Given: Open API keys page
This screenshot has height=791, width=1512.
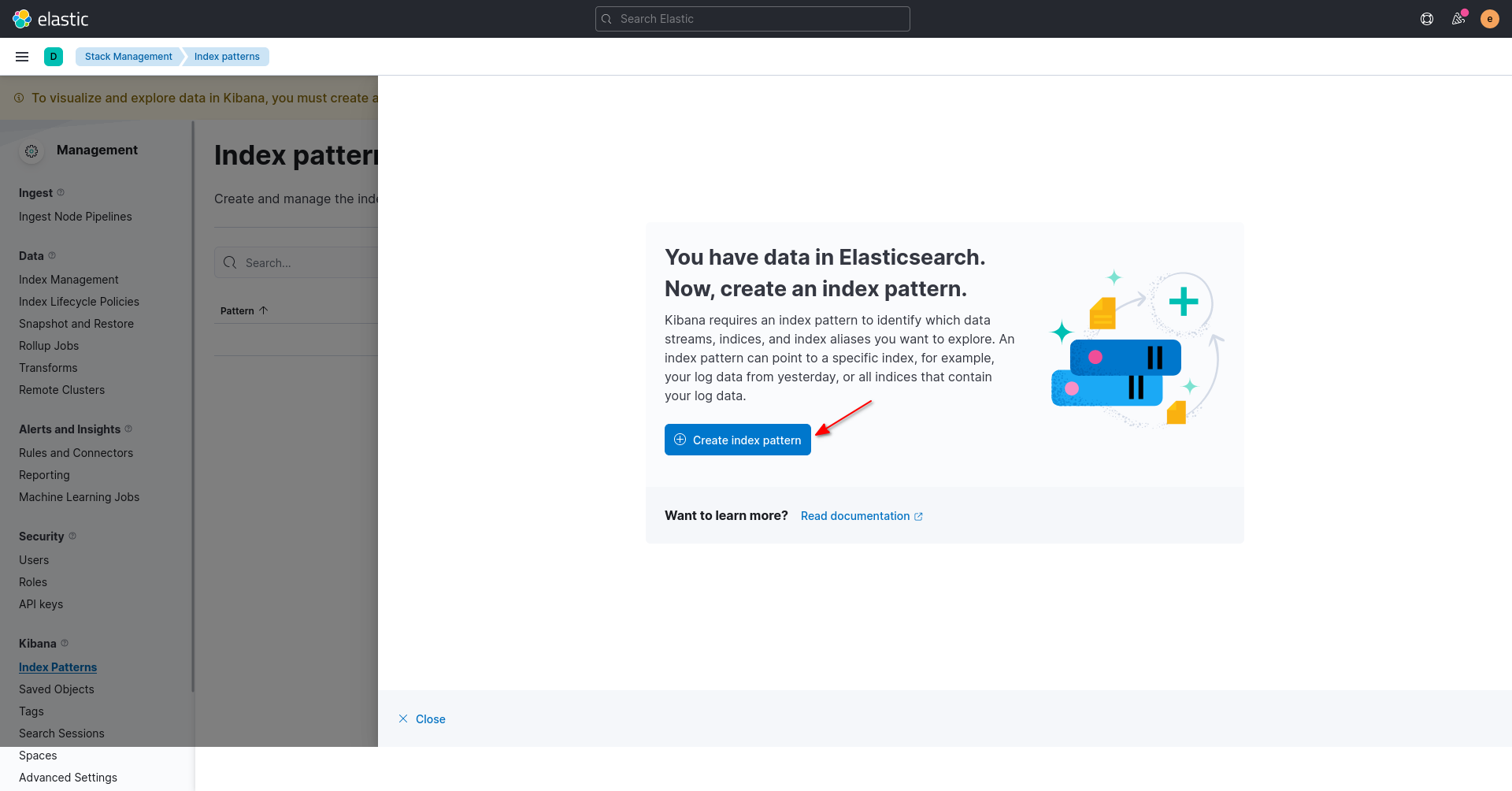Looking at the screenshot, I should 41,604.
